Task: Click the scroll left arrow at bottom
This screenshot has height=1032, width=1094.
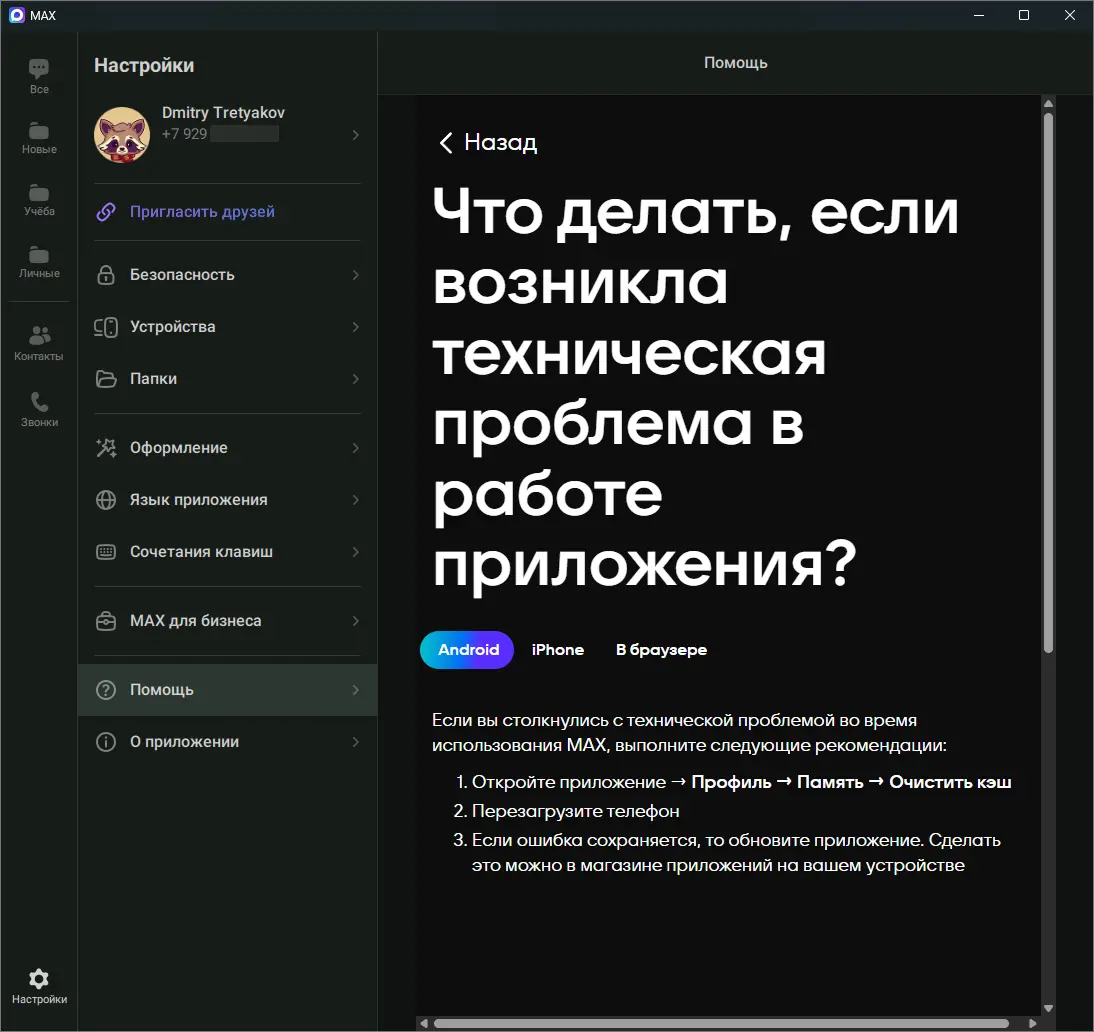Action: click(424, 1024)
